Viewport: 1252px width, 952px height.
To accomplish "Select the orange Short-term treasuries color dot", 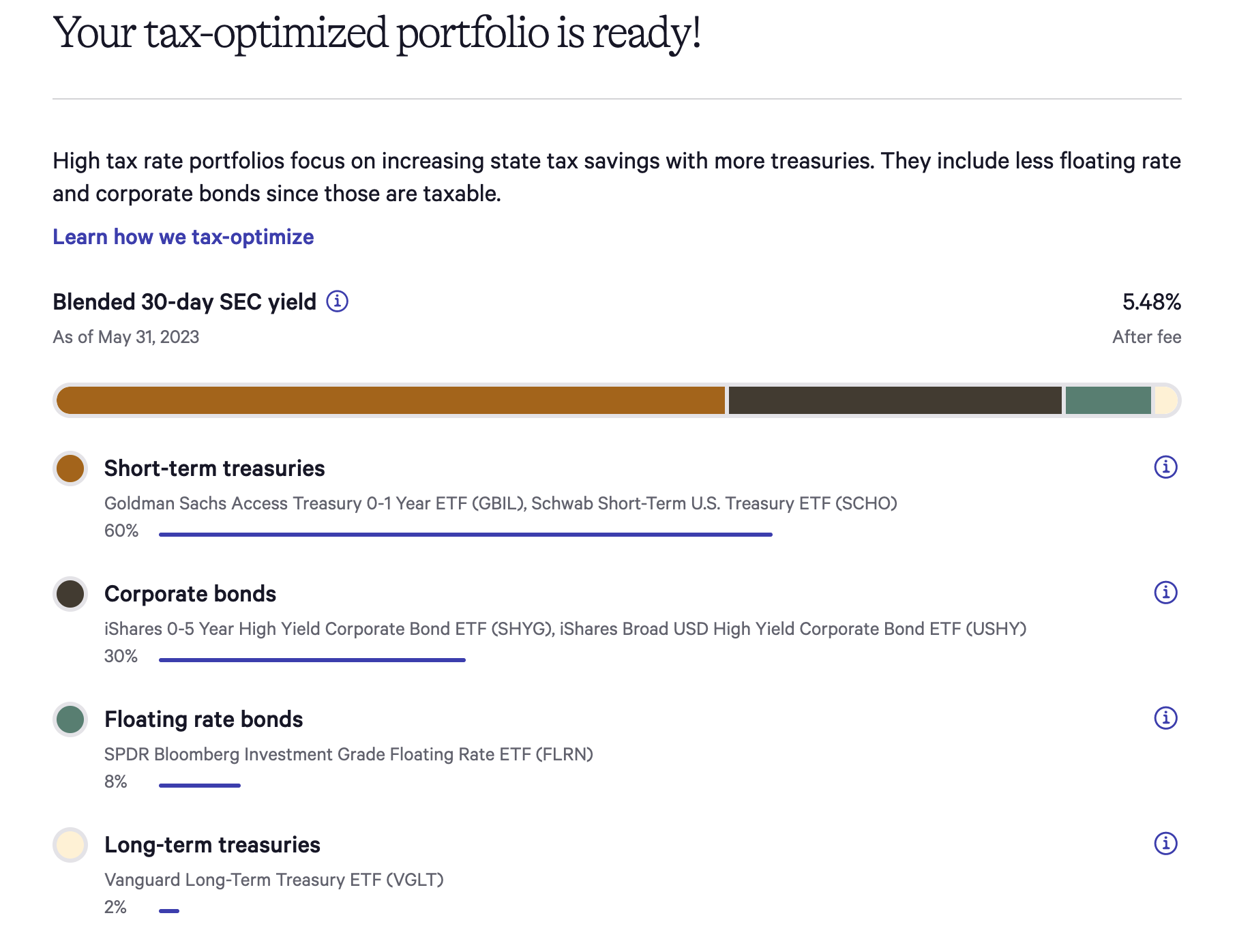I will pyautogui.click(x=70, y=468).
